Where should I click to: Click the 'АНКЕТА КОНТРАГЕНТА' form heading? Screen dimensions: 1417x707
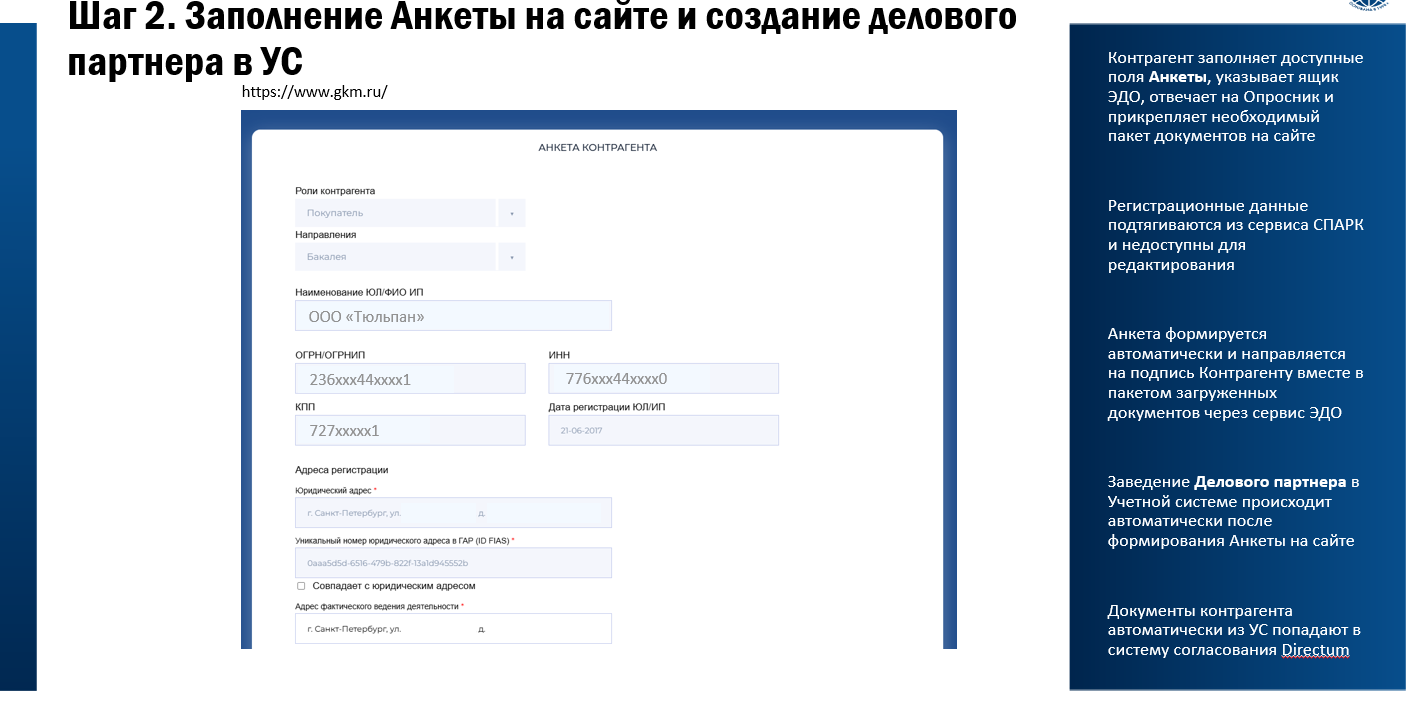click(597, 148)
